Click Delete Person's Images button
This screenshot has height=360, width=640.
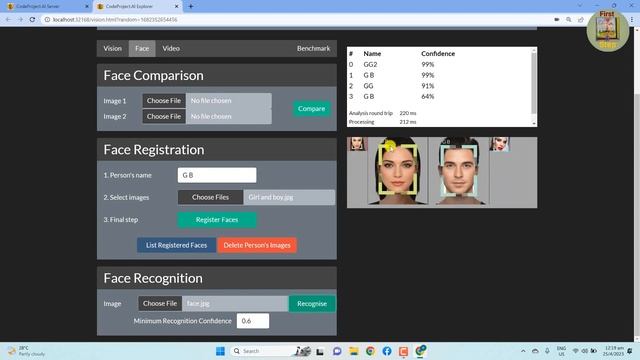(x=257, y=245)
